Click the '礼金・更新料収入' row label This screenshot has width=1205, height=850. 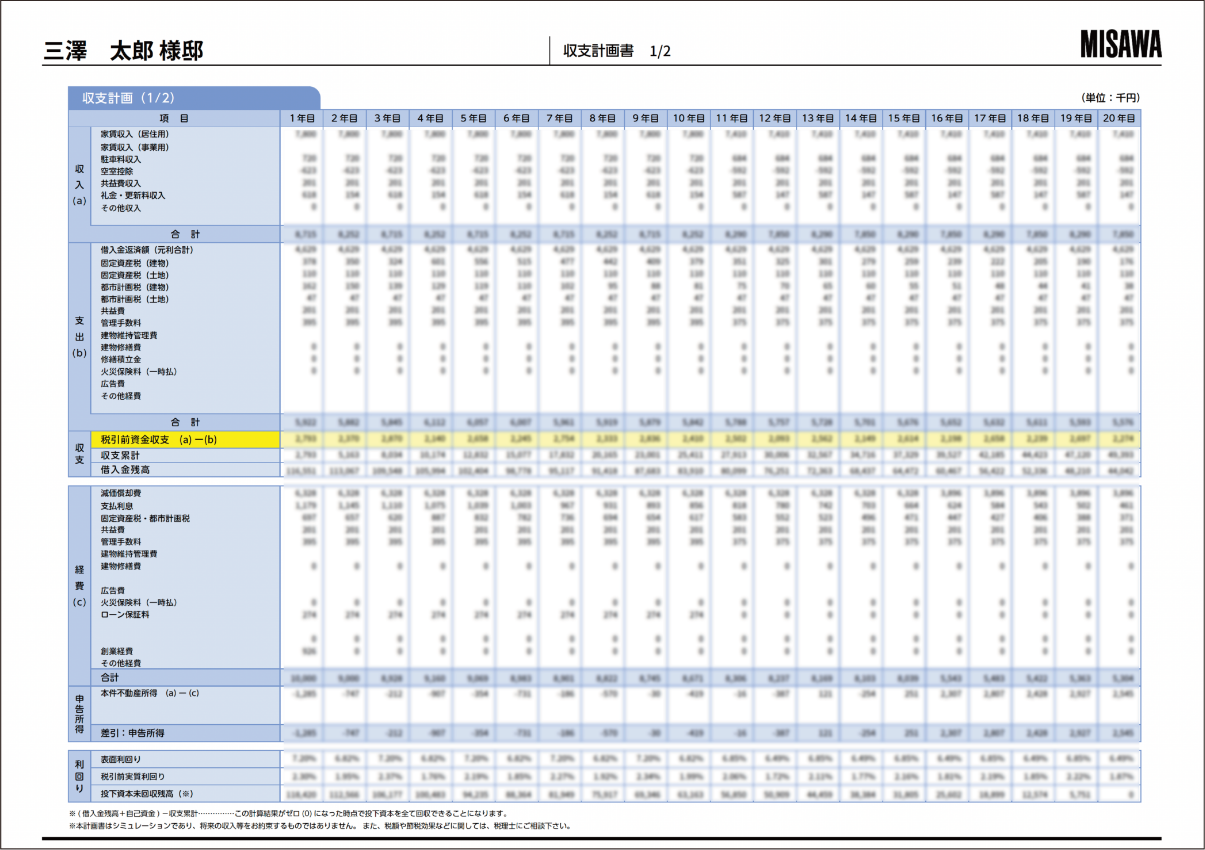coord(133,195)
